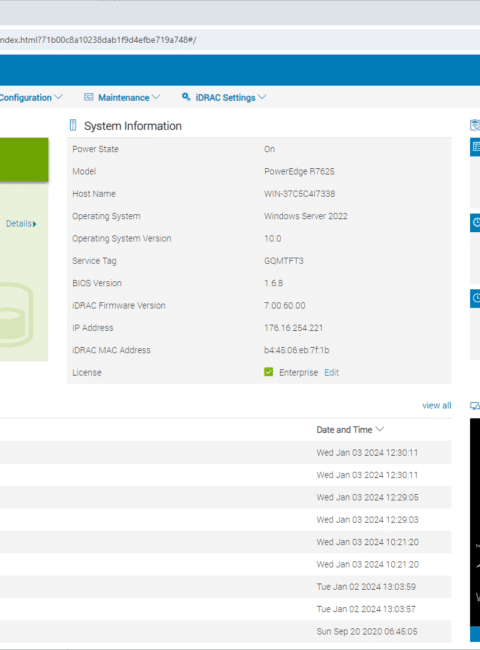The width and height of the screenshot is (480, 650).
Task: Click the virtual console monitor icon
Action: pyautogui.click(x=475, y=406)
